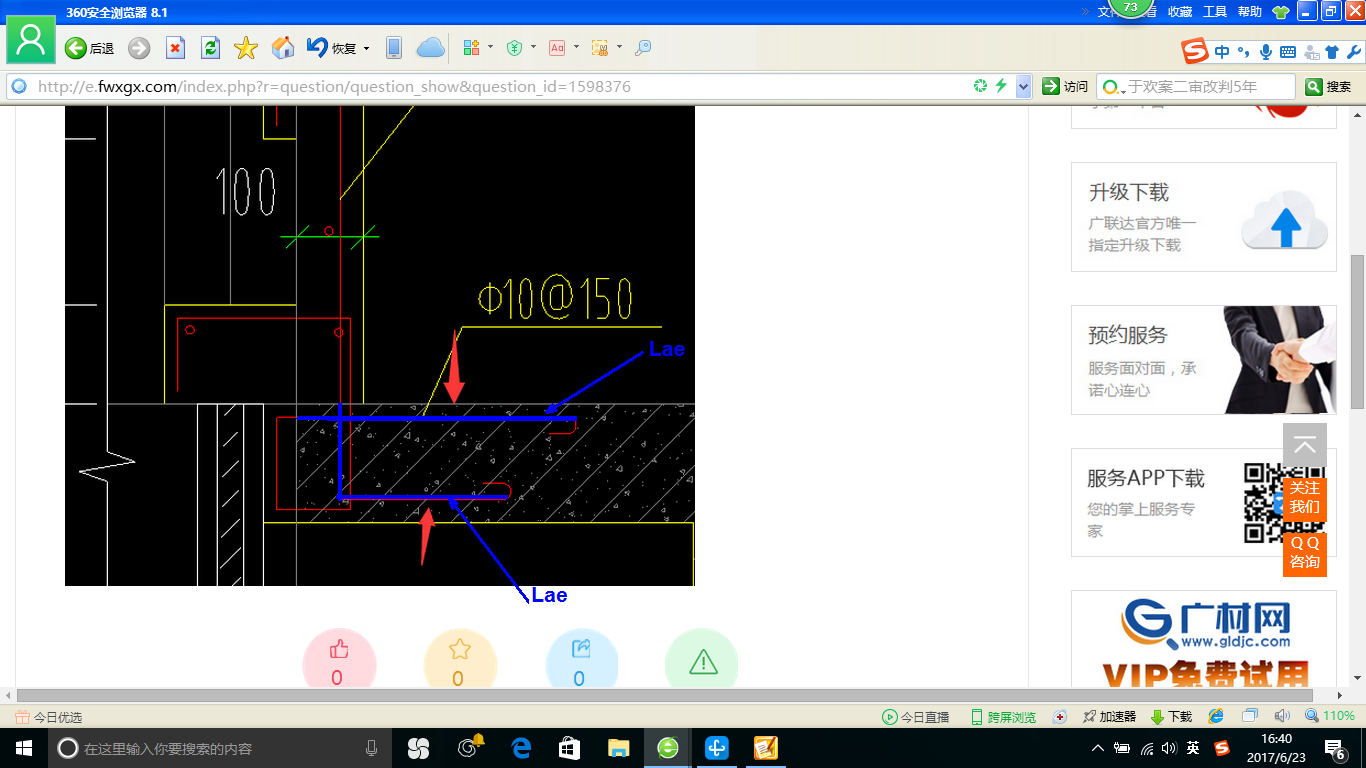Click 跨屏浏览 in the status bar
Image resolution: width=1366 pixels, height=768 pixels.
click(1003, 717)
